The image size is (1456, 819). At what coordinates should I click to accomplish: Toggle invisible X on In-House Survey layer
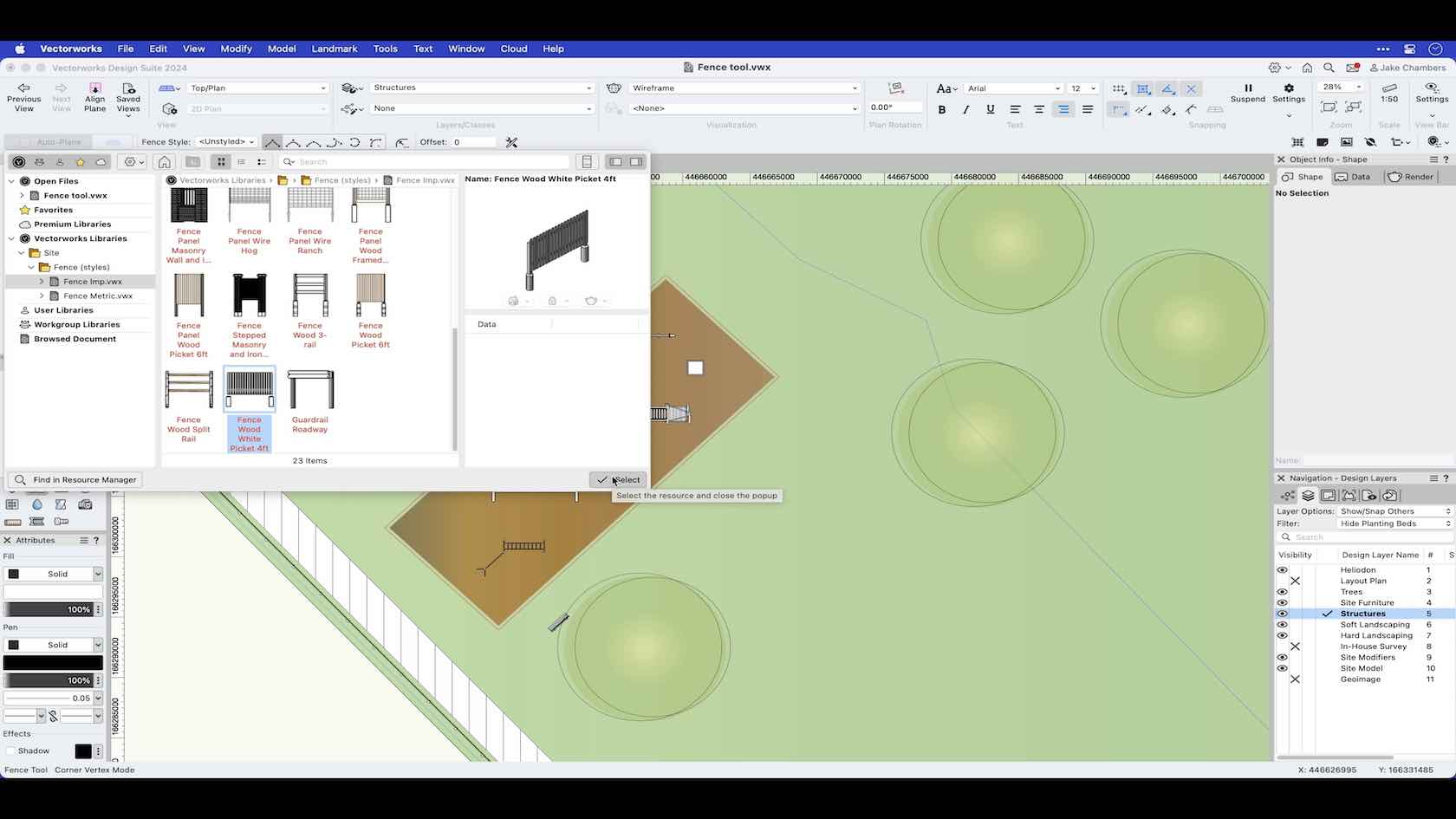[1295, 647]
